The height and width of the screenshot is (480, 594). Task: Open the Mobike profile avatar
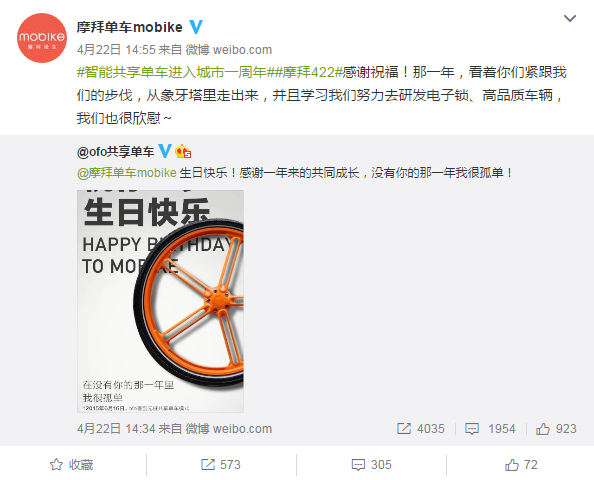pyautogui.click(x=42, y=38)
